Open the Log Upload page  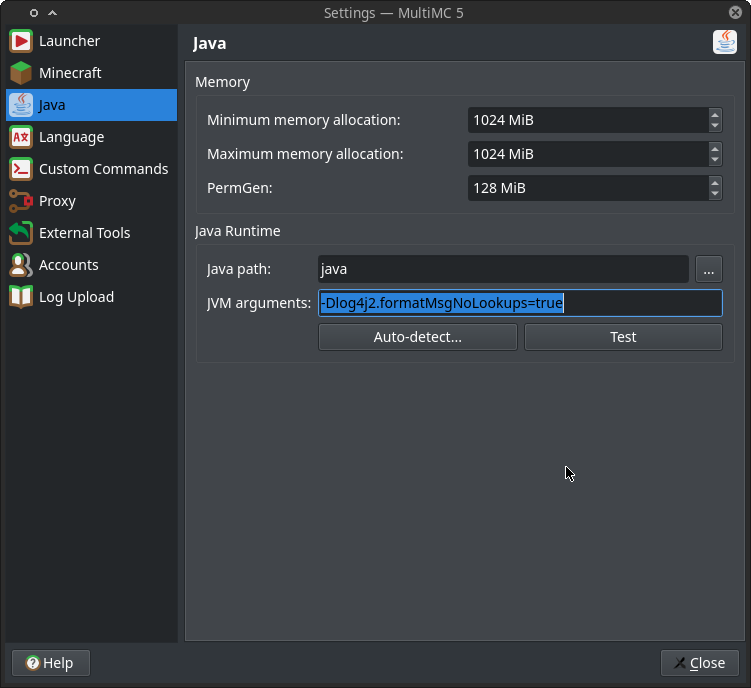tap(91, 297)
